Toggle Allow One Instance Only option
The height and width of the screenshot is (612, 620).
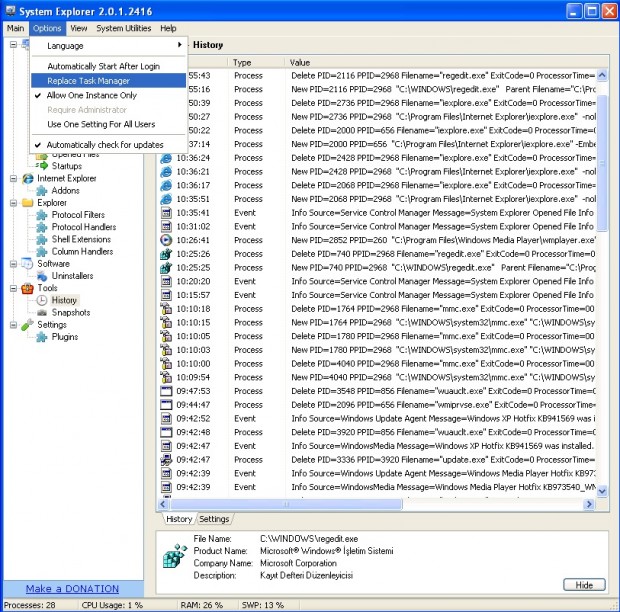(108, 95)
